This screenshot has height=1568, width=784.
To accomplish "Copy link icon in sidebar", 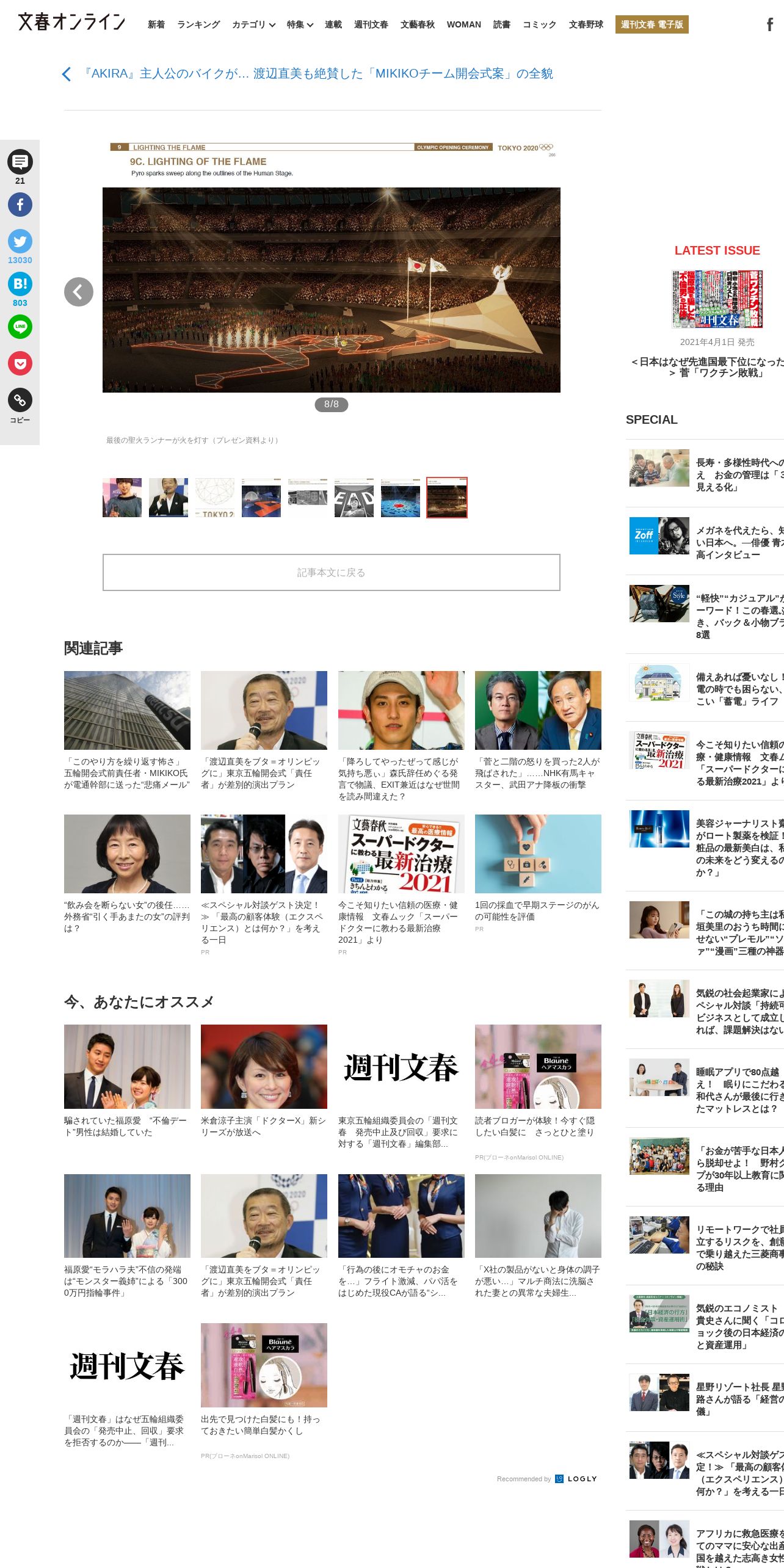I will click(20, 400).
